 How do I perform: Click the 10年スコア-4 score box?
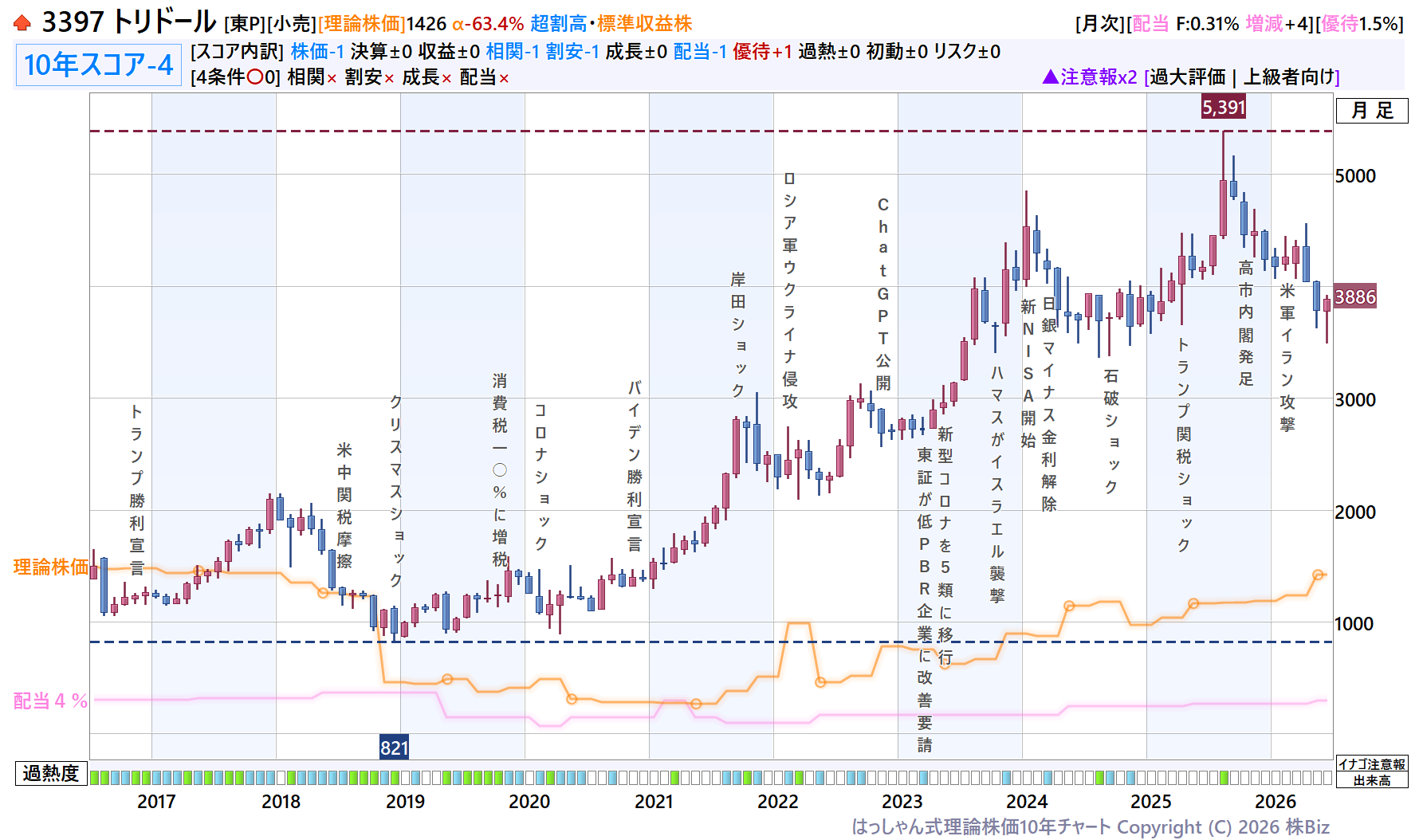pos(98,65)
